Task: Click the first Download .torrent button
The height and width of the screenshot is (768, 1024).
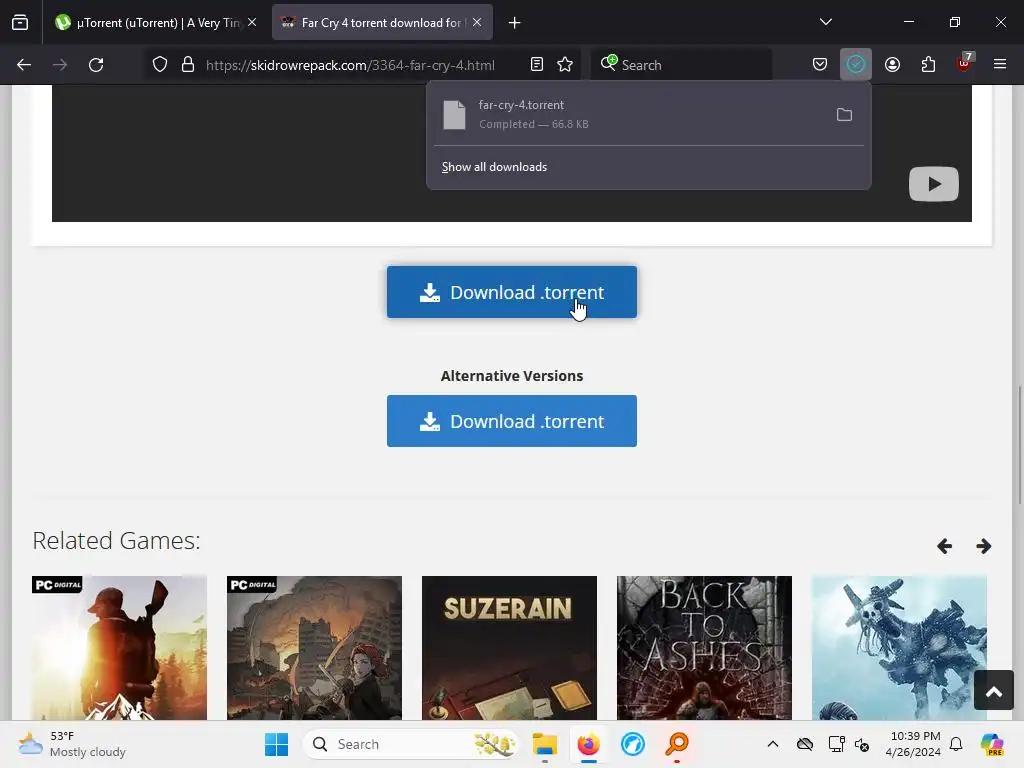Action: [x=511, y=292]
